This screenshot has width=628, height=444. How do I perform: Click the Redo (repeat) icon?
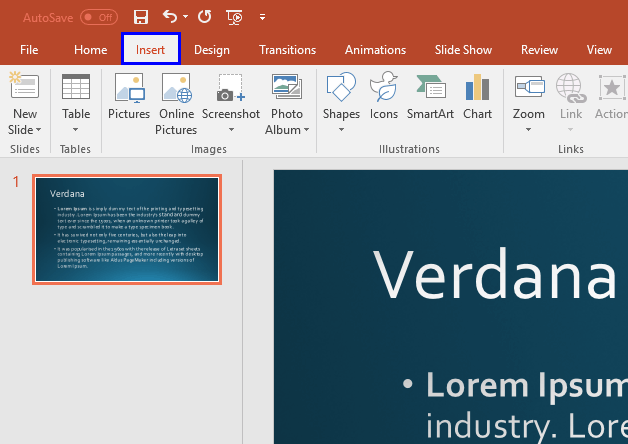[x=205, y=17]
